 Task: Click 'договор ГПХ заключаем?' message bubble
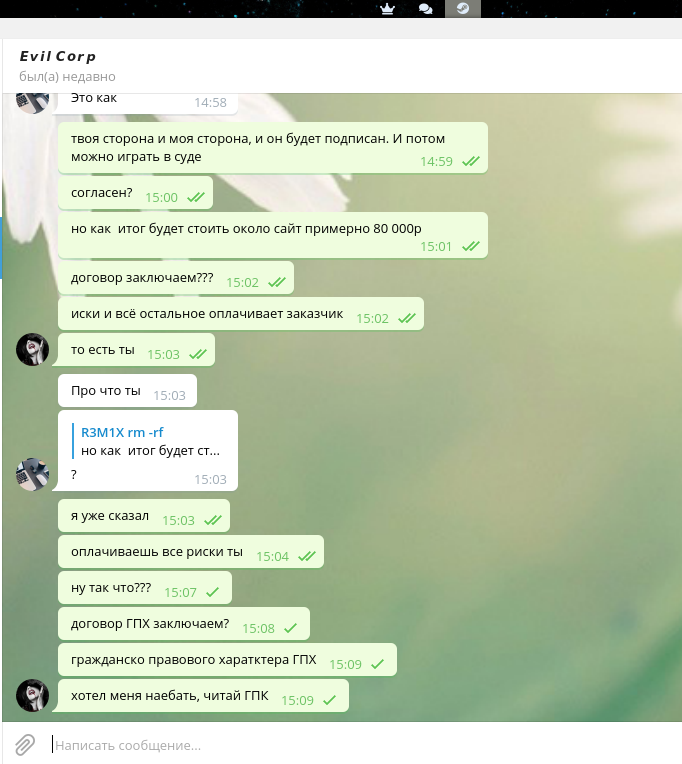pos(184,624)
